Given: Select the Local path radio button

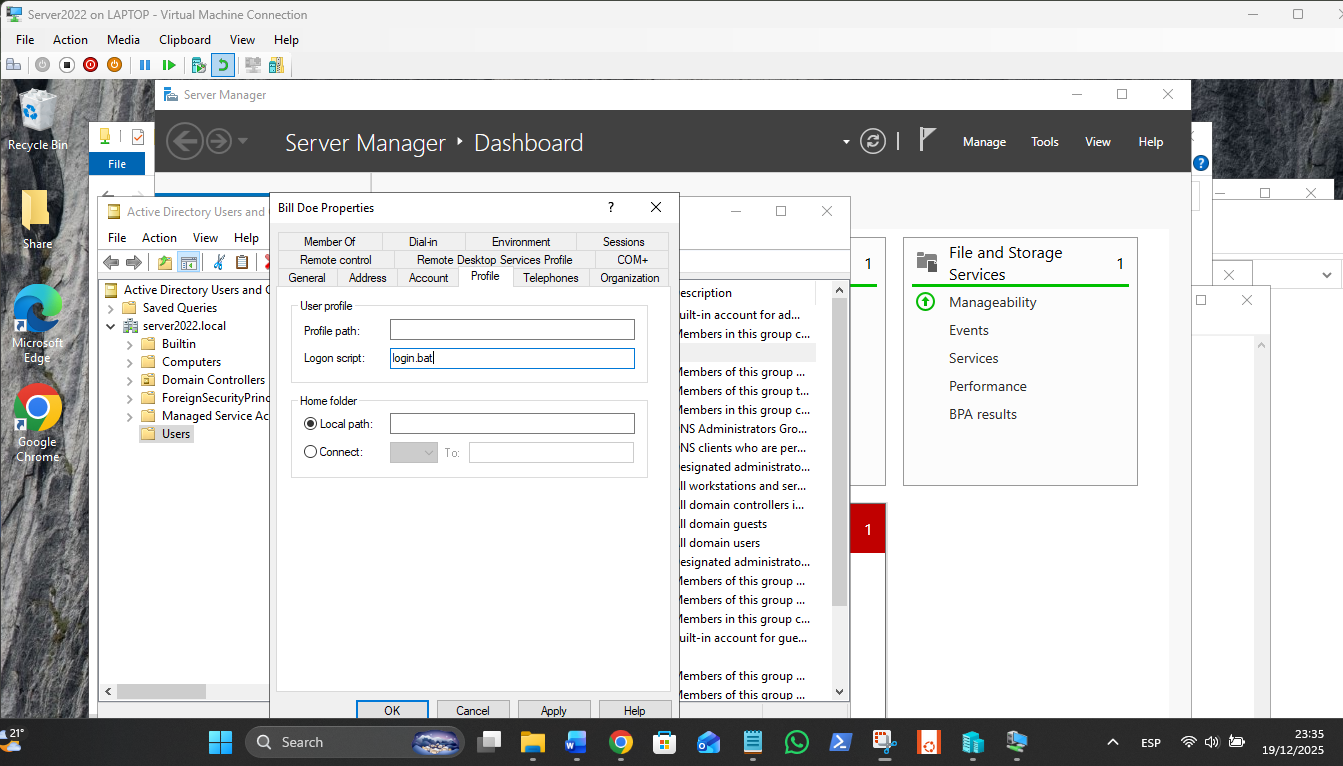Looking at the screenshot, I should [x=310, y=424].
